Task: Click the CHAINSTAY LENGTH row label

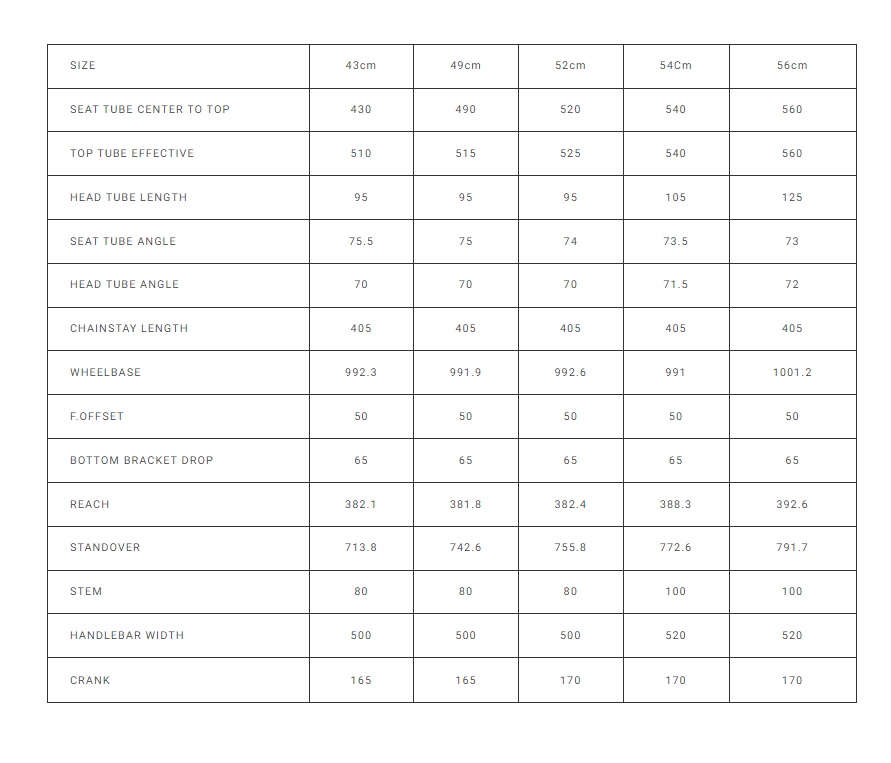Action: (x=129, y=329)
